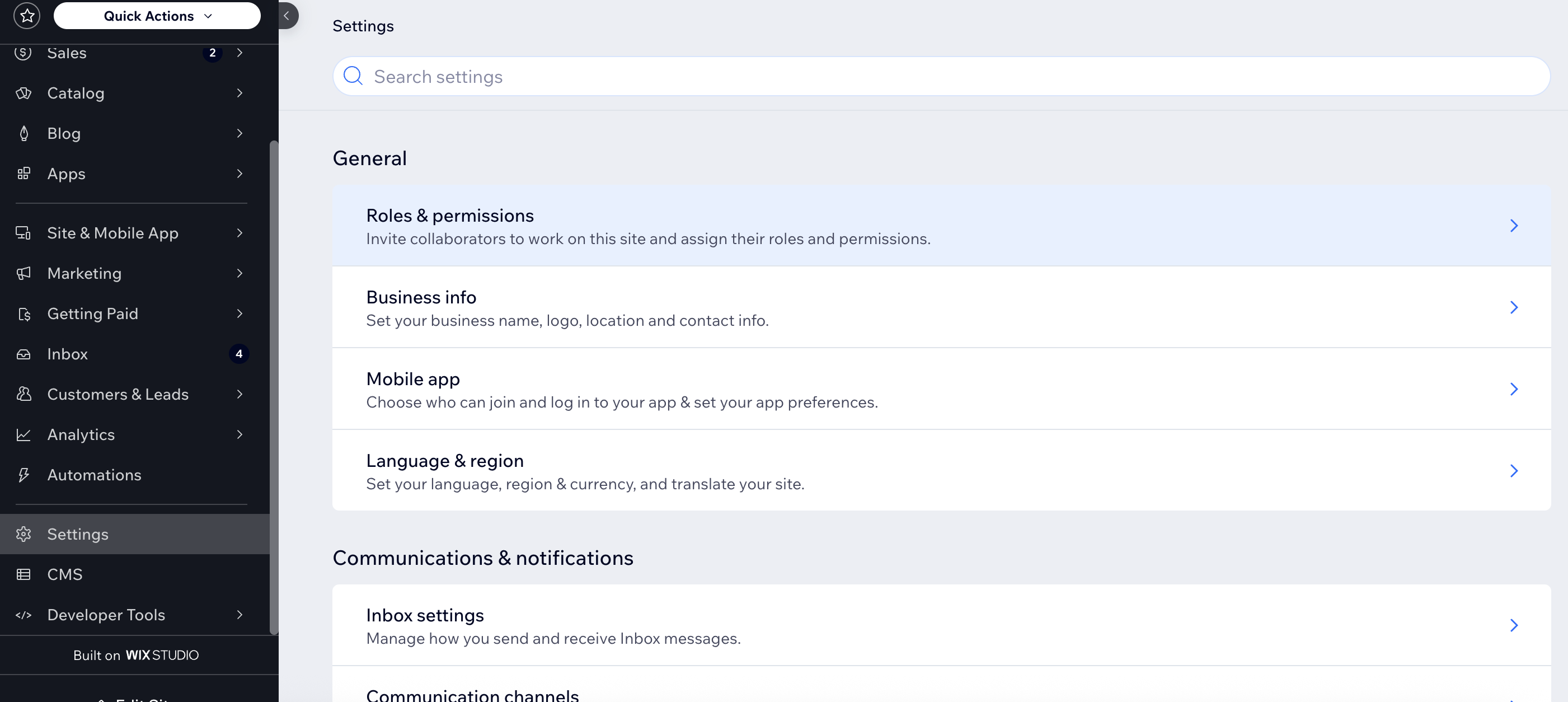Click into the Search settings field

coord(941,76)
